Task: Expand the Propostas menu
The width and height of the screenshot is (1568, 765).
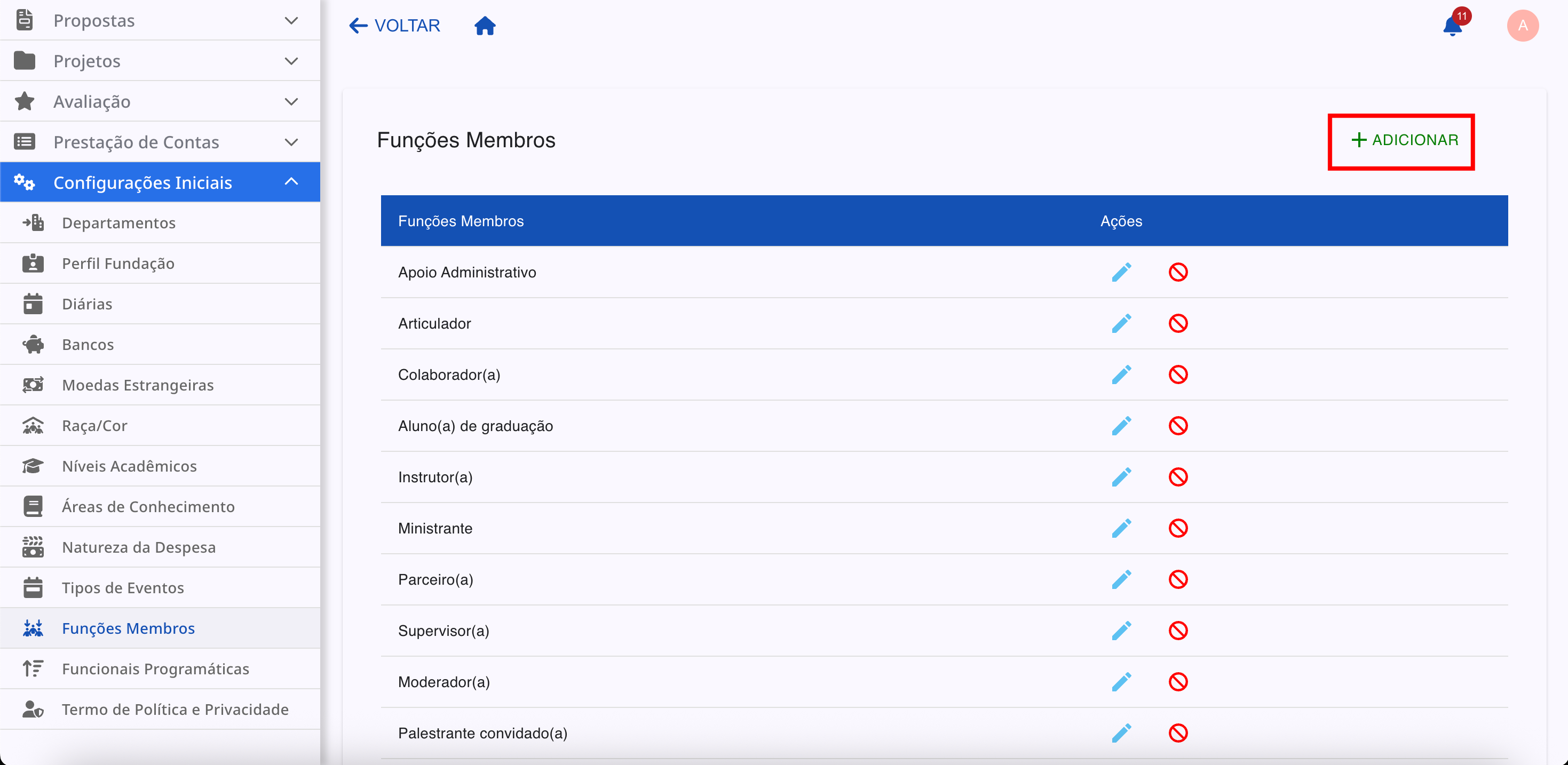Action: tap(160, 21)
